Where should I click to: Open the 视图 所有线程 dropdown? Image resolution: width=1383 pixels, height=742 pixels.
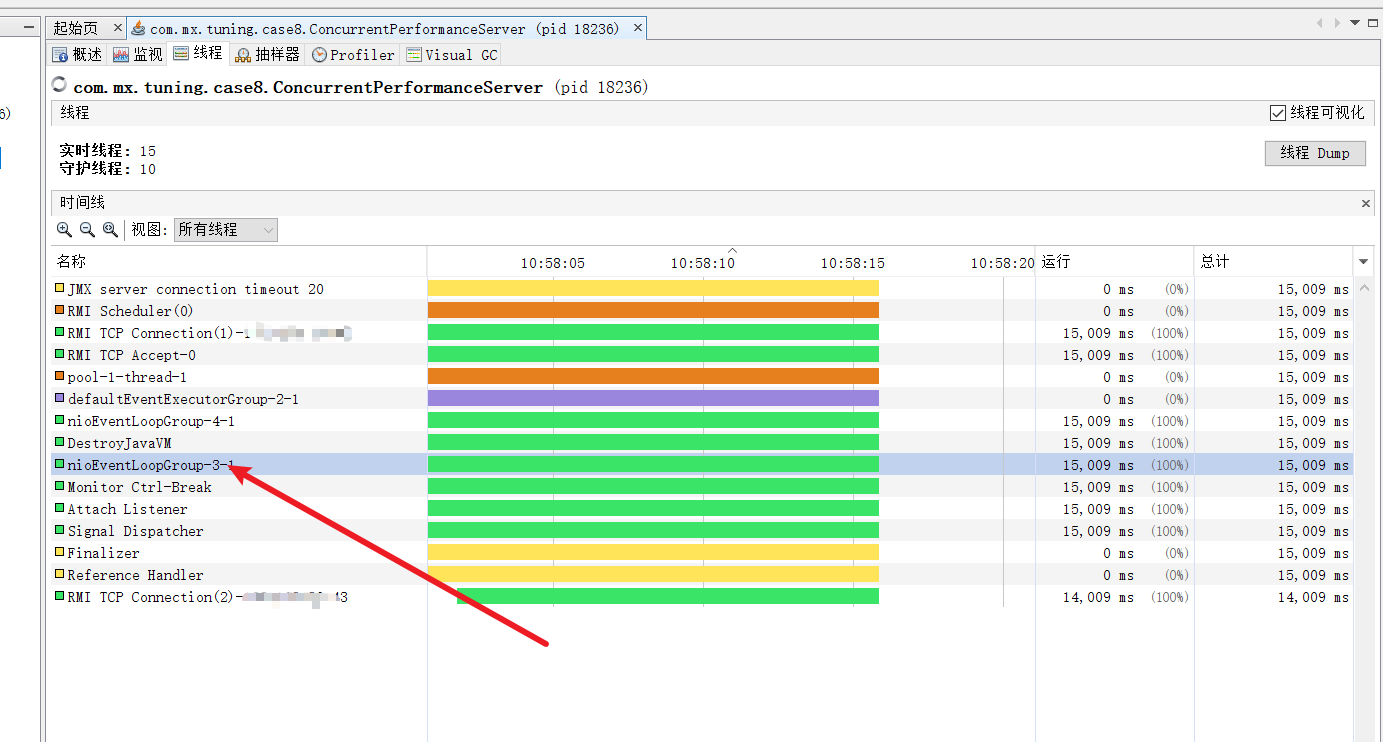click(225, 230)
